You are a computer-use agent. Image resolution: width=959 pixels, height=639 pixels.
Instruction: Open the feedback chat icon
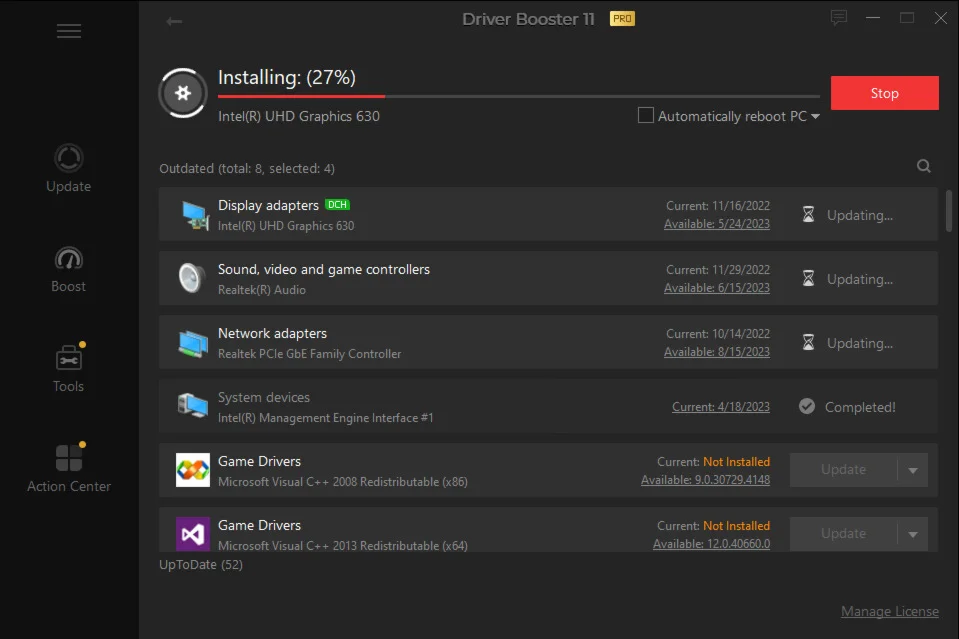point(839,18)
